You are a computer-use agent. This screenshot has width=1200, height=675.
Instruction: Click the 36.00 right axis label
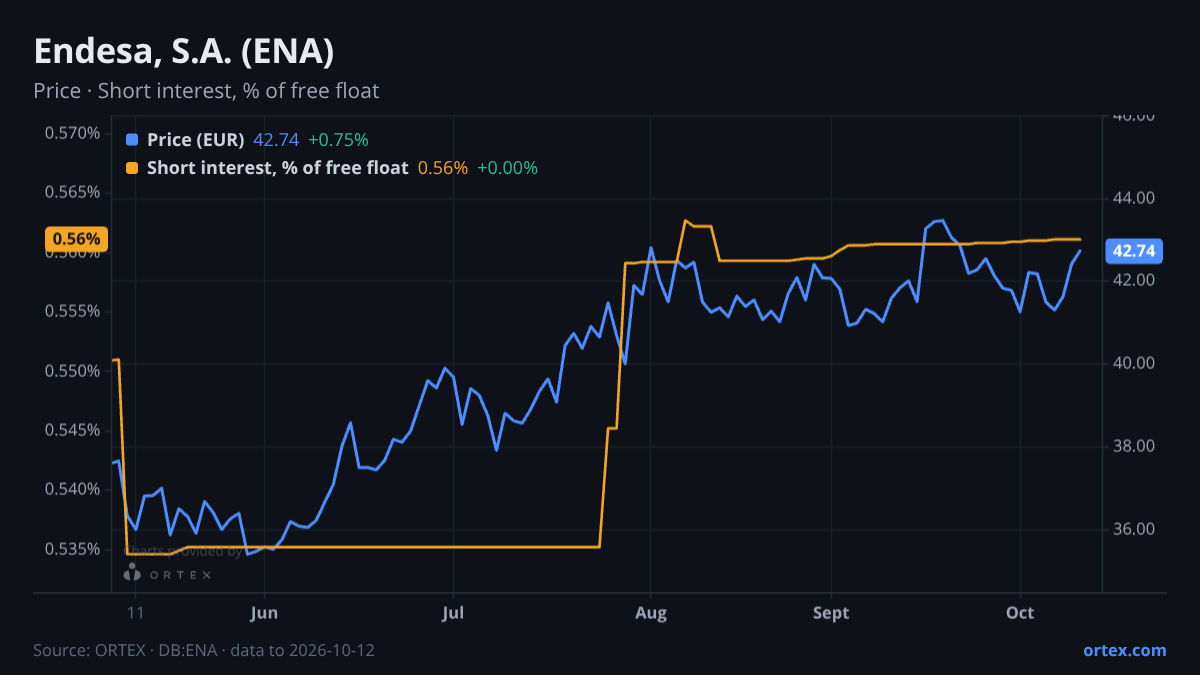(x=1133, y=529)
